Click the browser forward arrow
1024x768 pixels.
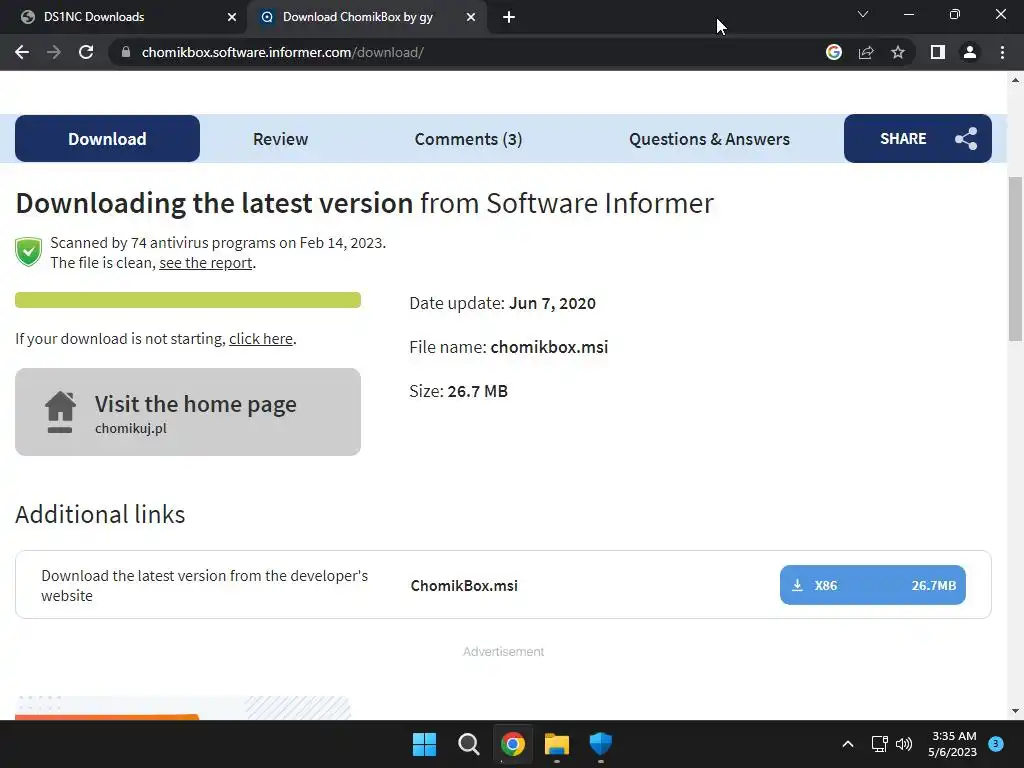pos(54,52)
